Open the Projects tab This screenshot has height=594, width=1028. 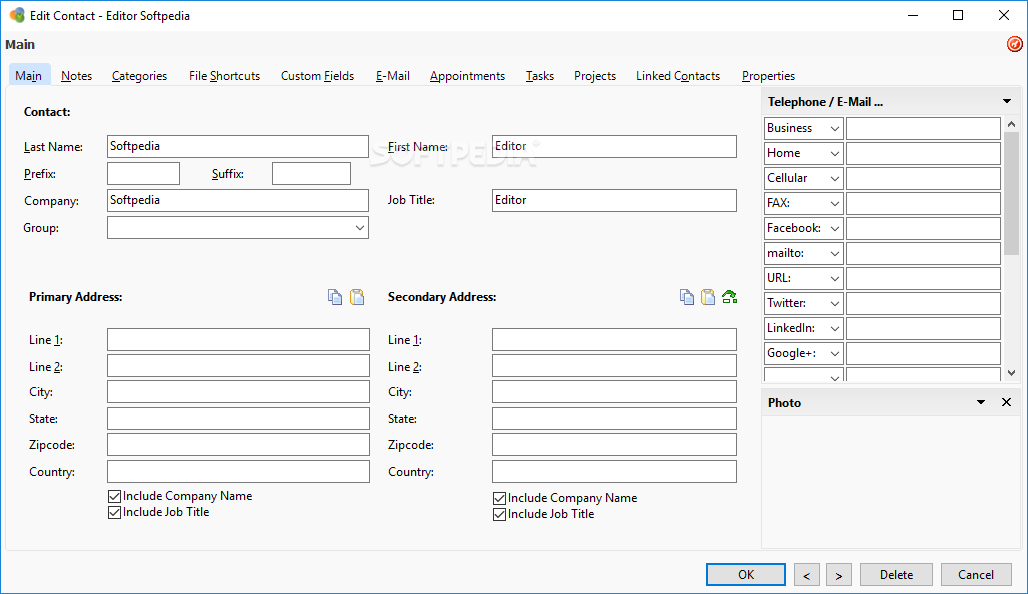(x=595, y=76)
